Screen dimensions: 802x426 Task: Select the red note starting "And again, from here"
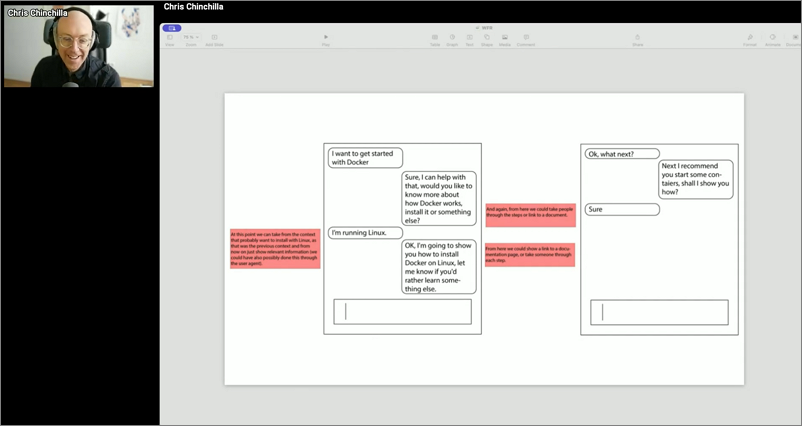(x=530, y=215)
